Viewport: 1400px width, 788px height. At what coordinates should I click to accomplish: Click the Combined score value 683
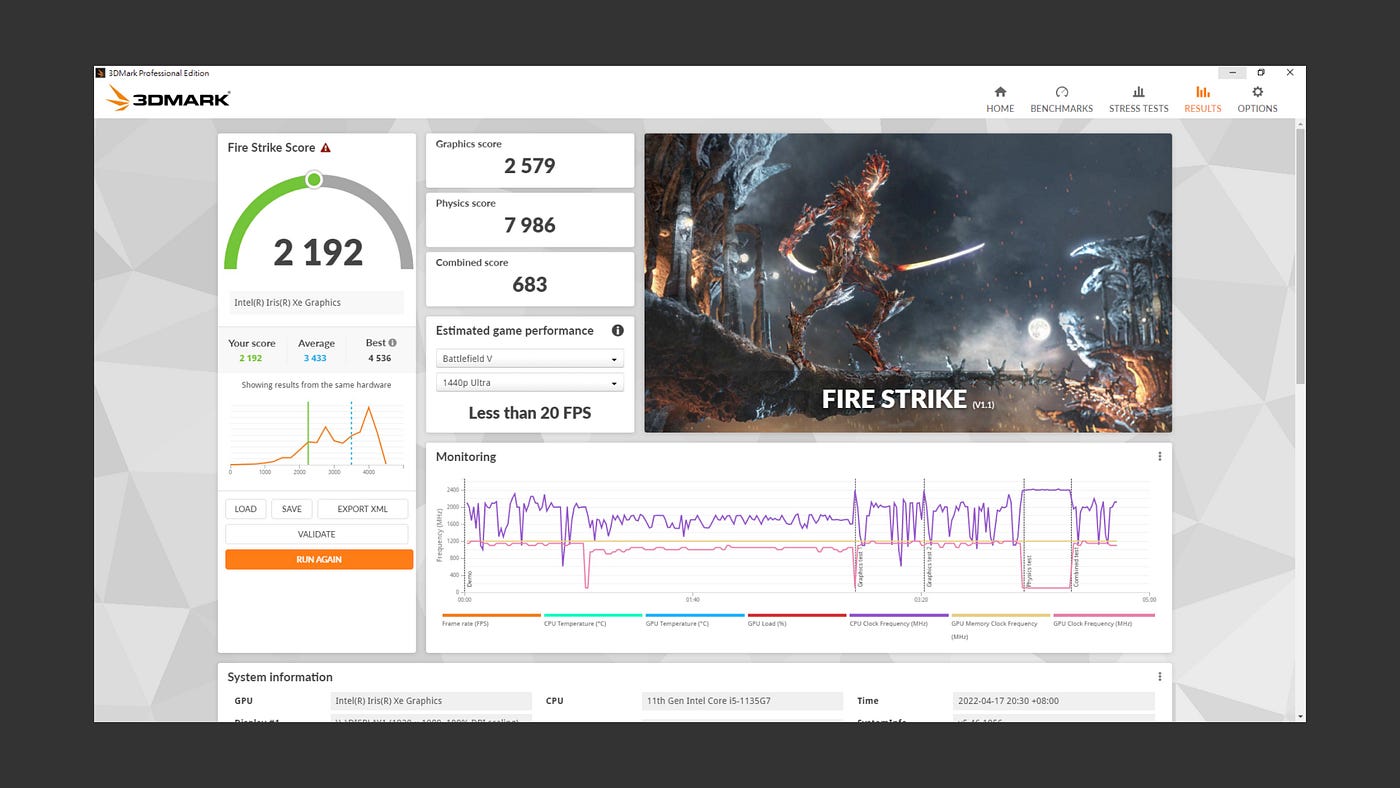tap(530, 284)
